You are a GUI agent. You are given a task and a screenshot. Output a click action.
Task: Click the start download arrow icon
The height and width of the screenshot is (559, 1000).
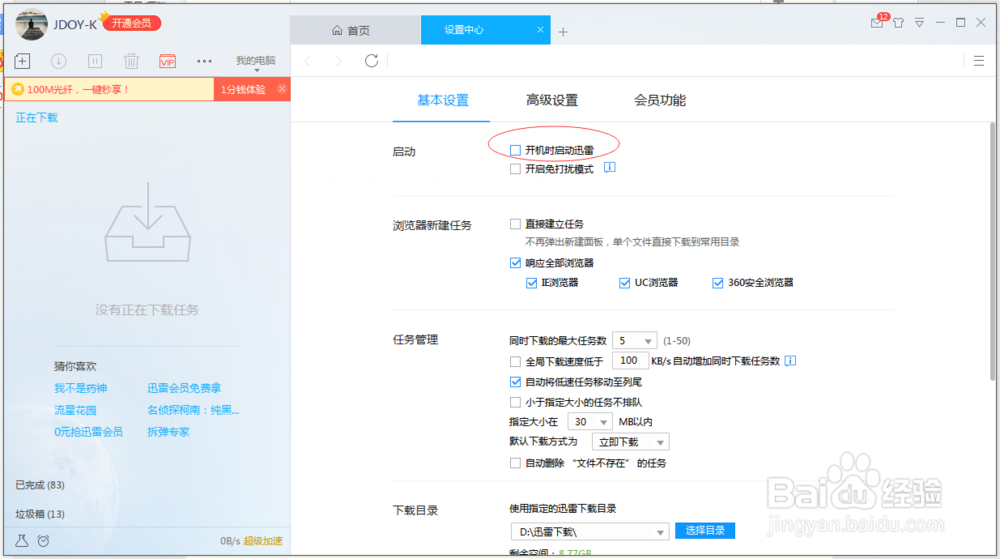(x=58, y=61)
